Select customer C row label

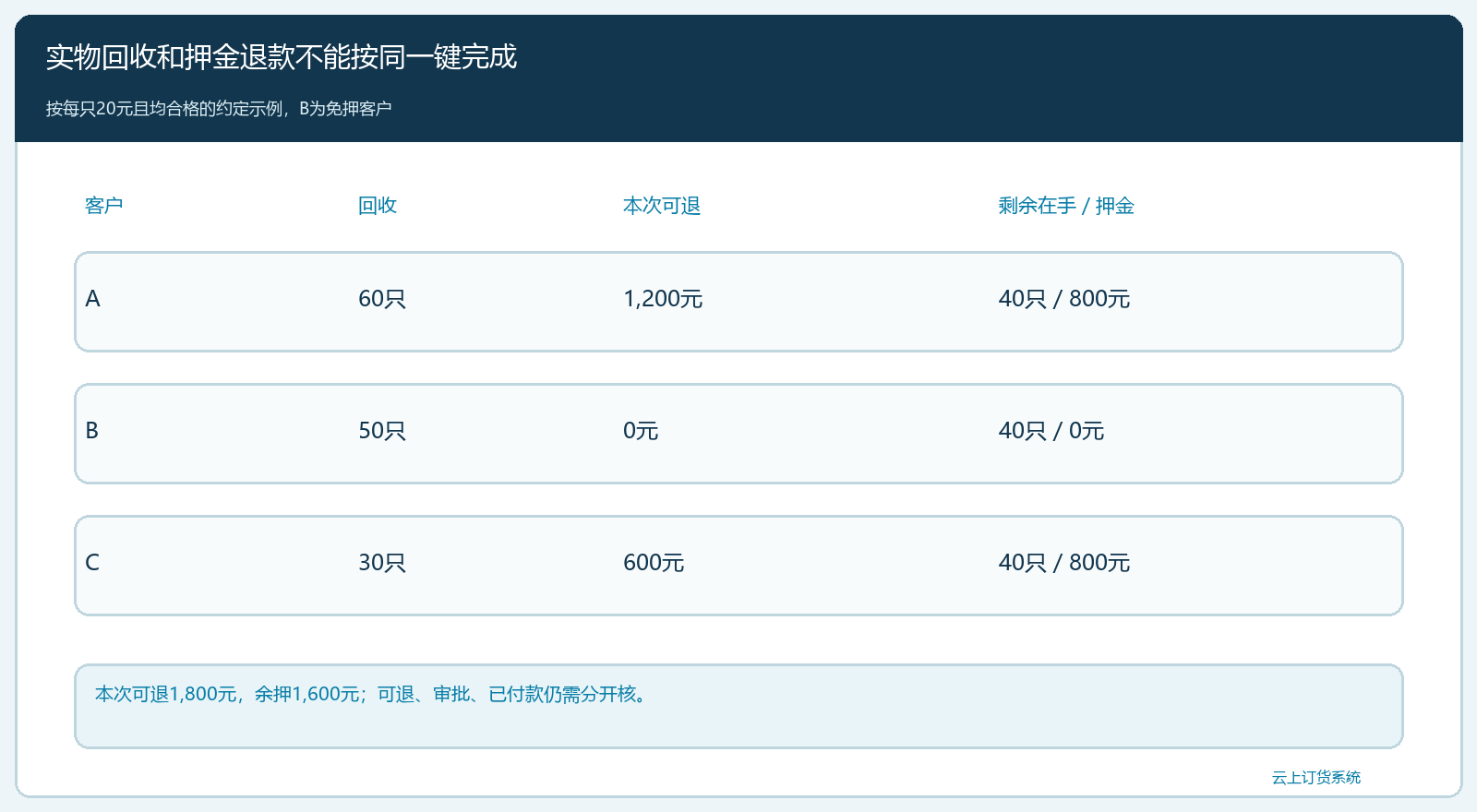coord(92,563)
